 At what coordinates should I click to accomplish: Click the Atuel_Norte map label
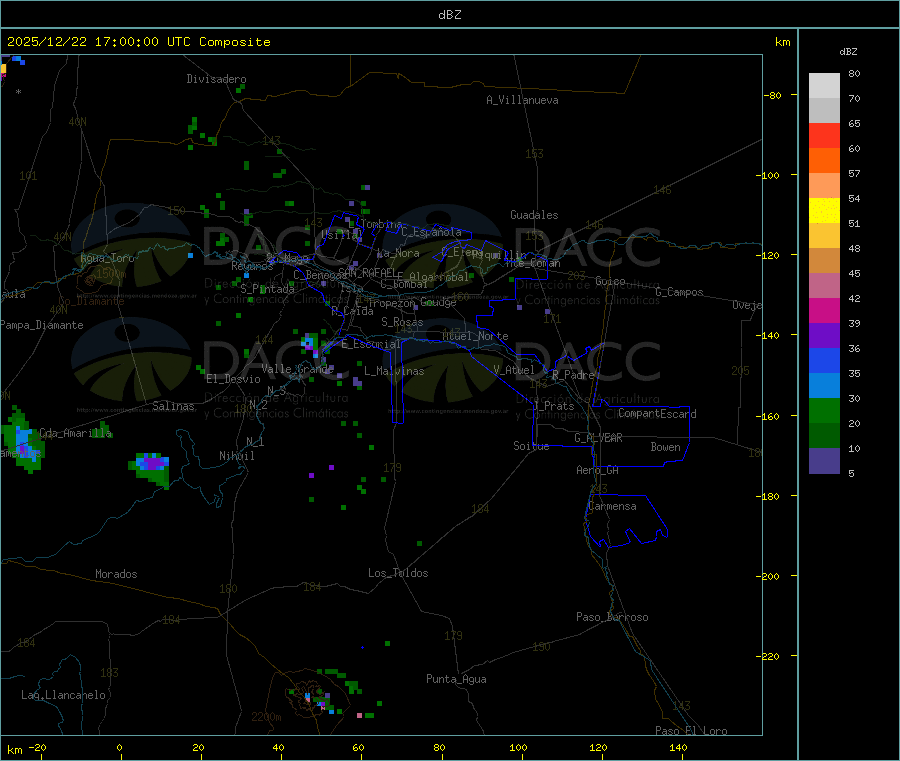(475, 336)
